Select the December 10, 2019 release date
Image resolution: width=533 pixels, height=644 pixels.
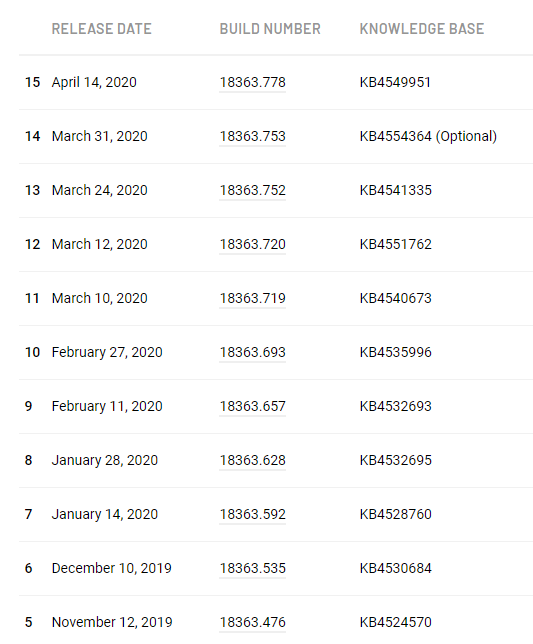click(112, 568)
